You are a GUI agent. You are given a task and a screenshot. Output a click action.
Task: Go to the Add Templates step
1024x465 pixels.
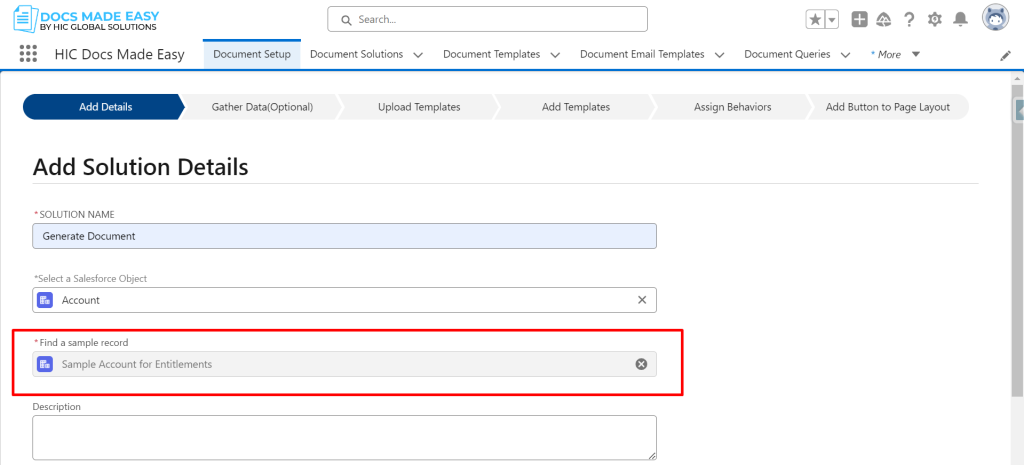coord(576,107)
